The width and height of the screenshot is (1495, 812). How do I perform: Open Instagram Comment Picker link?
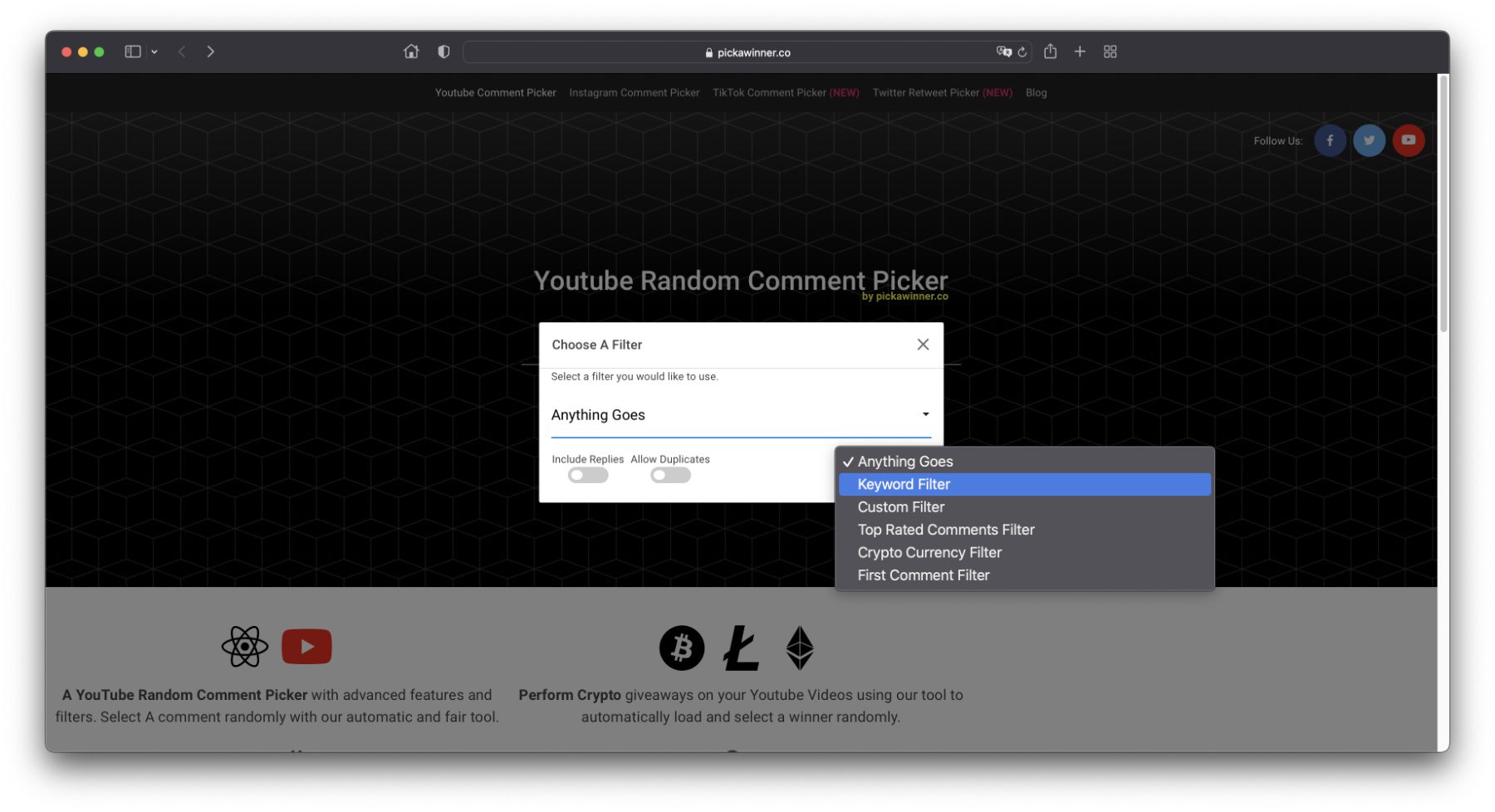coord(634,93)
